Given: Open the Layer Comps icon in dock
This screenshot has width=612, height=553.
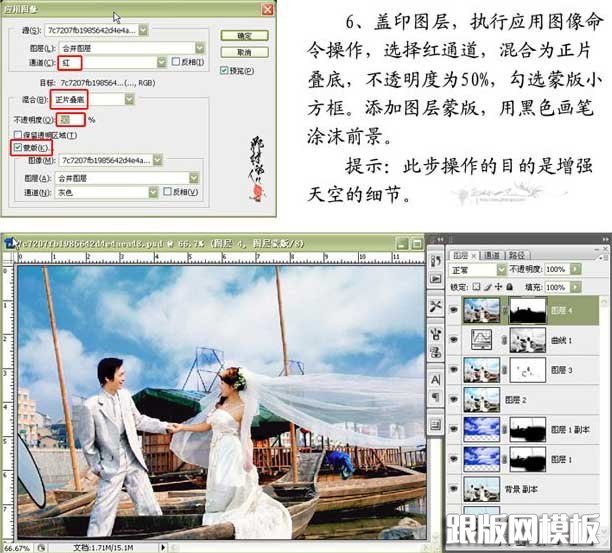Looking at the screenshot, I should pos(435,425).
